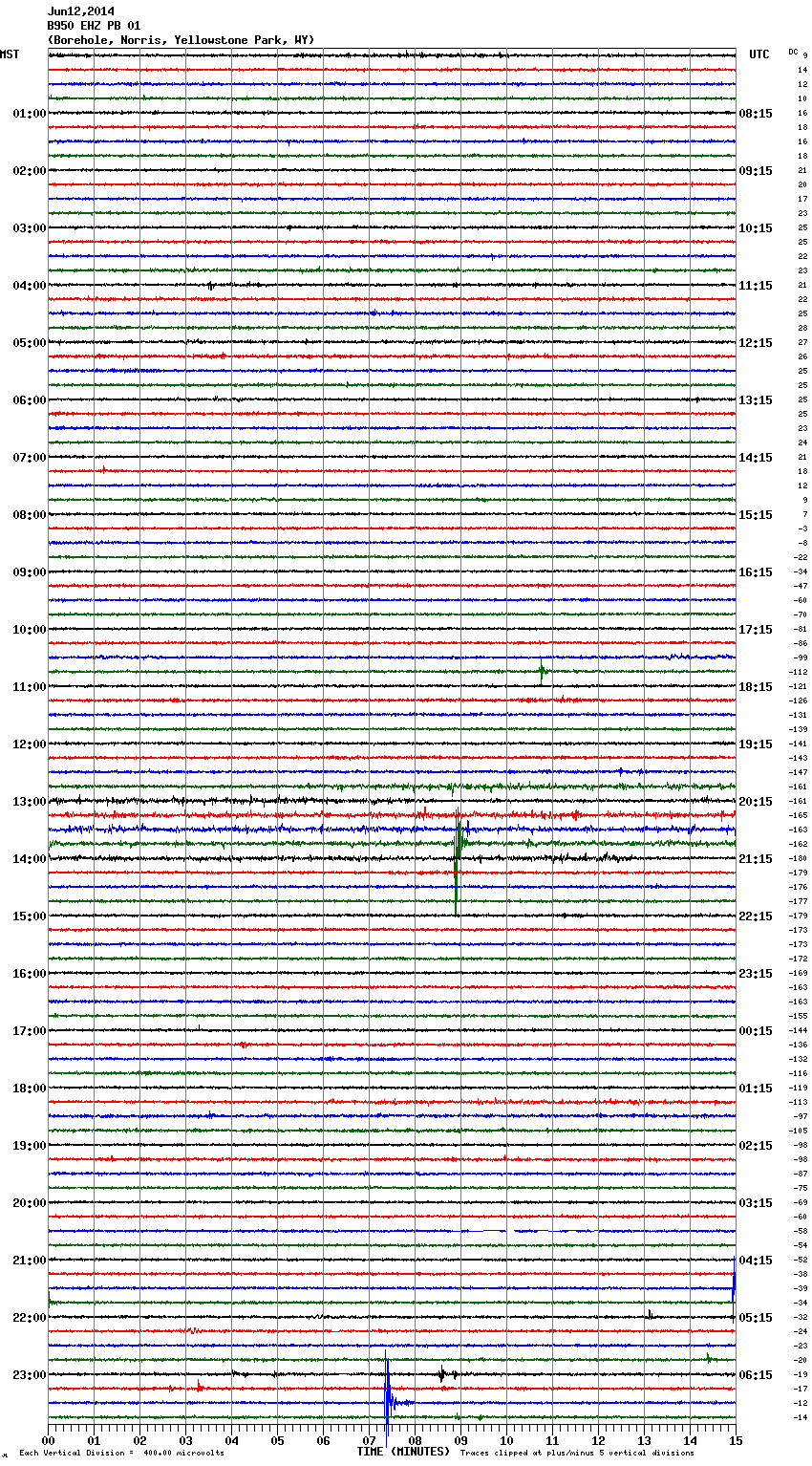Viewport: 812px width, 1466px height.
Task: Click the 12:15 UTC time label
Action: coord(756,343)
